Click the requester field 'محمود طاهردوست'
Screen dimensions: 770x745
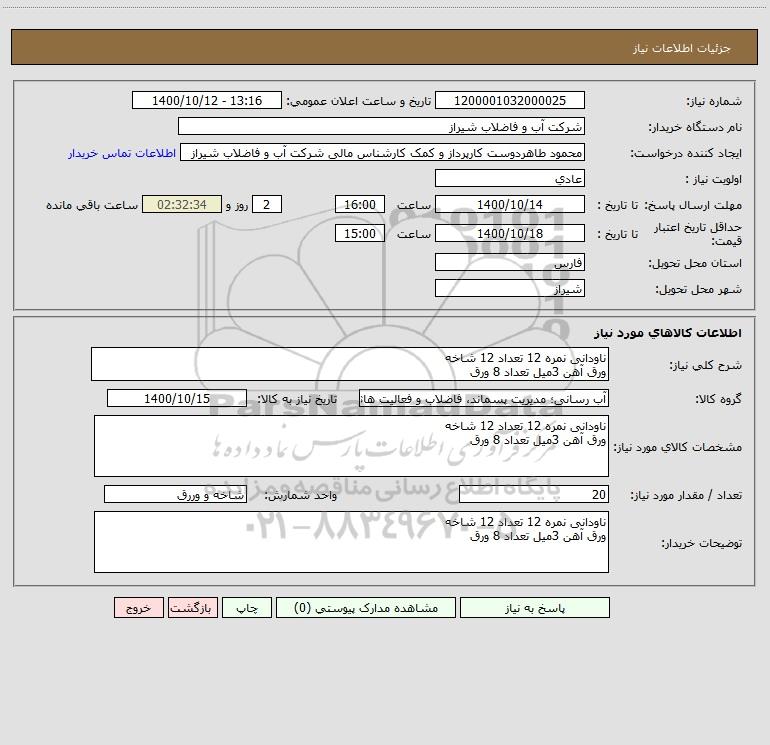tap(383, 152)
